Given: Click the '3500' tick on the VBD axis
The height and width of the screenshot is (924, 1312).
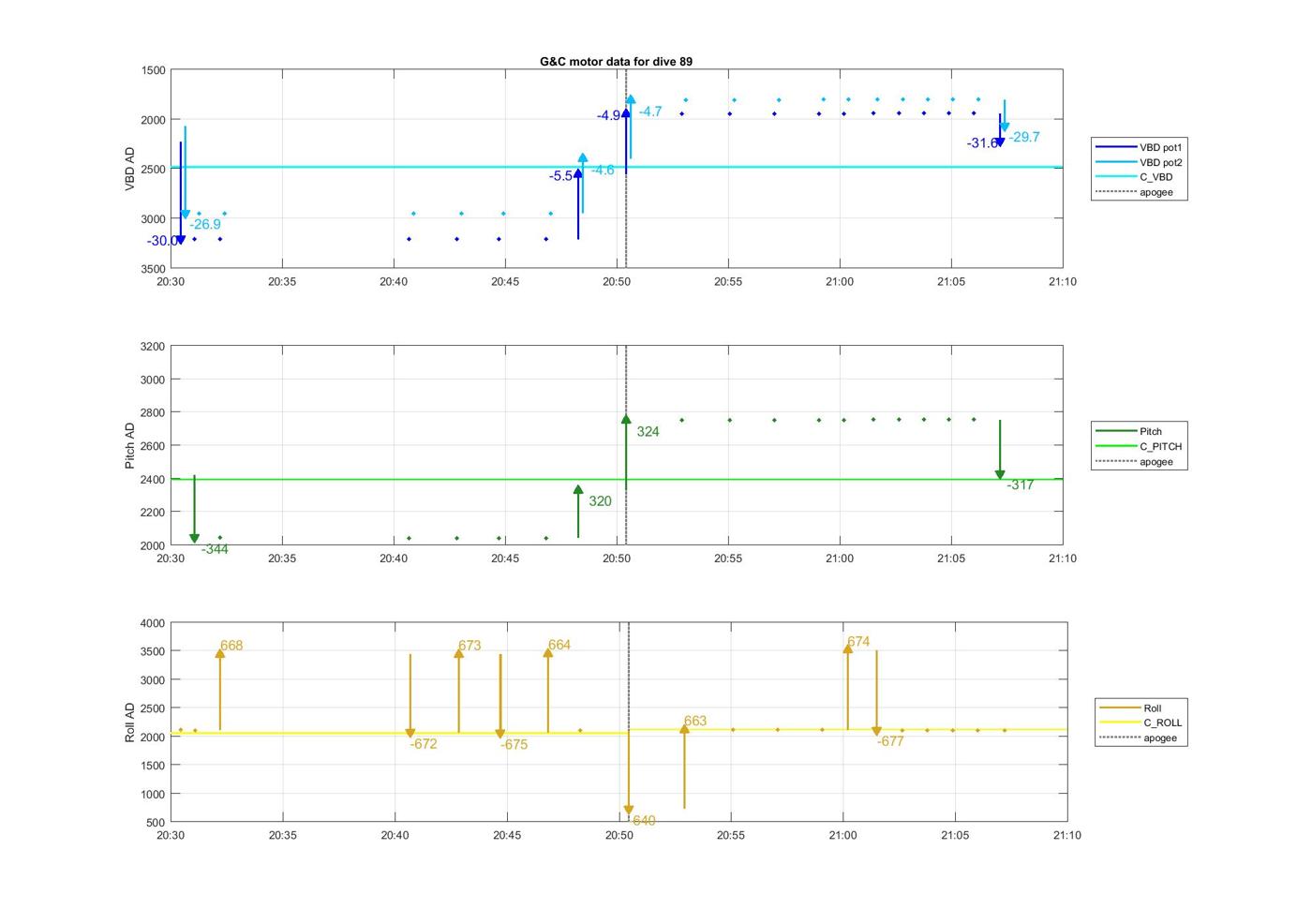Looking at the screenshot, I should (154, 269).
